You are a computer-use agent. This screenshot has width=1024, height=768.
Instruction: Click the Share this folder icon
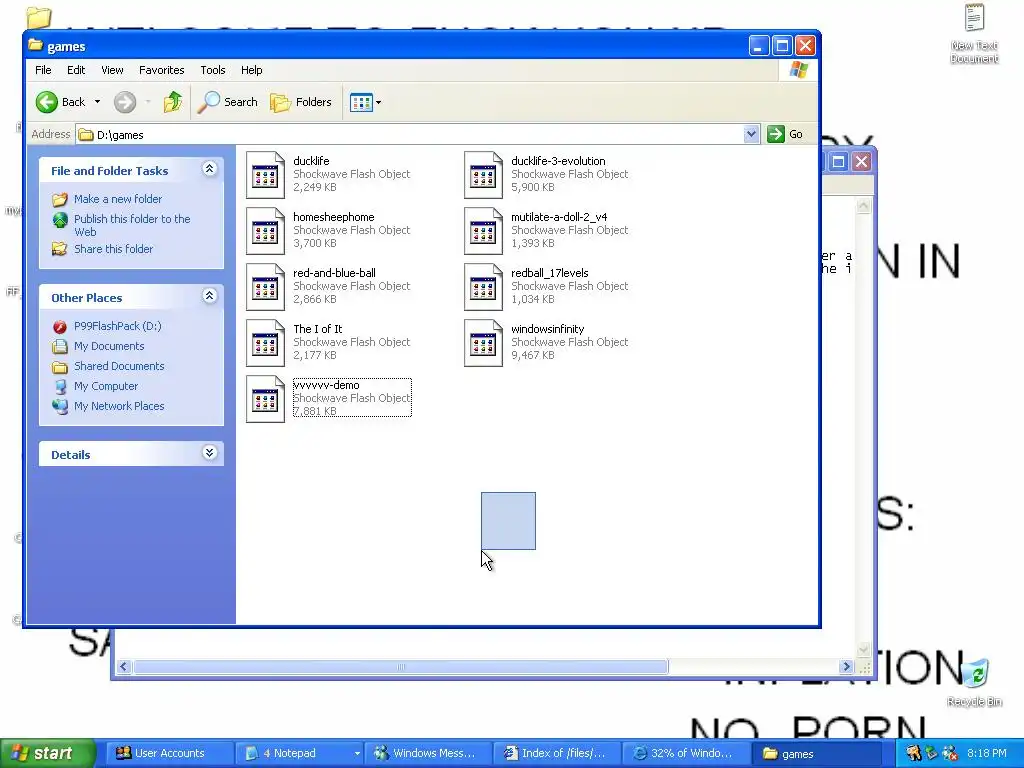59,249
